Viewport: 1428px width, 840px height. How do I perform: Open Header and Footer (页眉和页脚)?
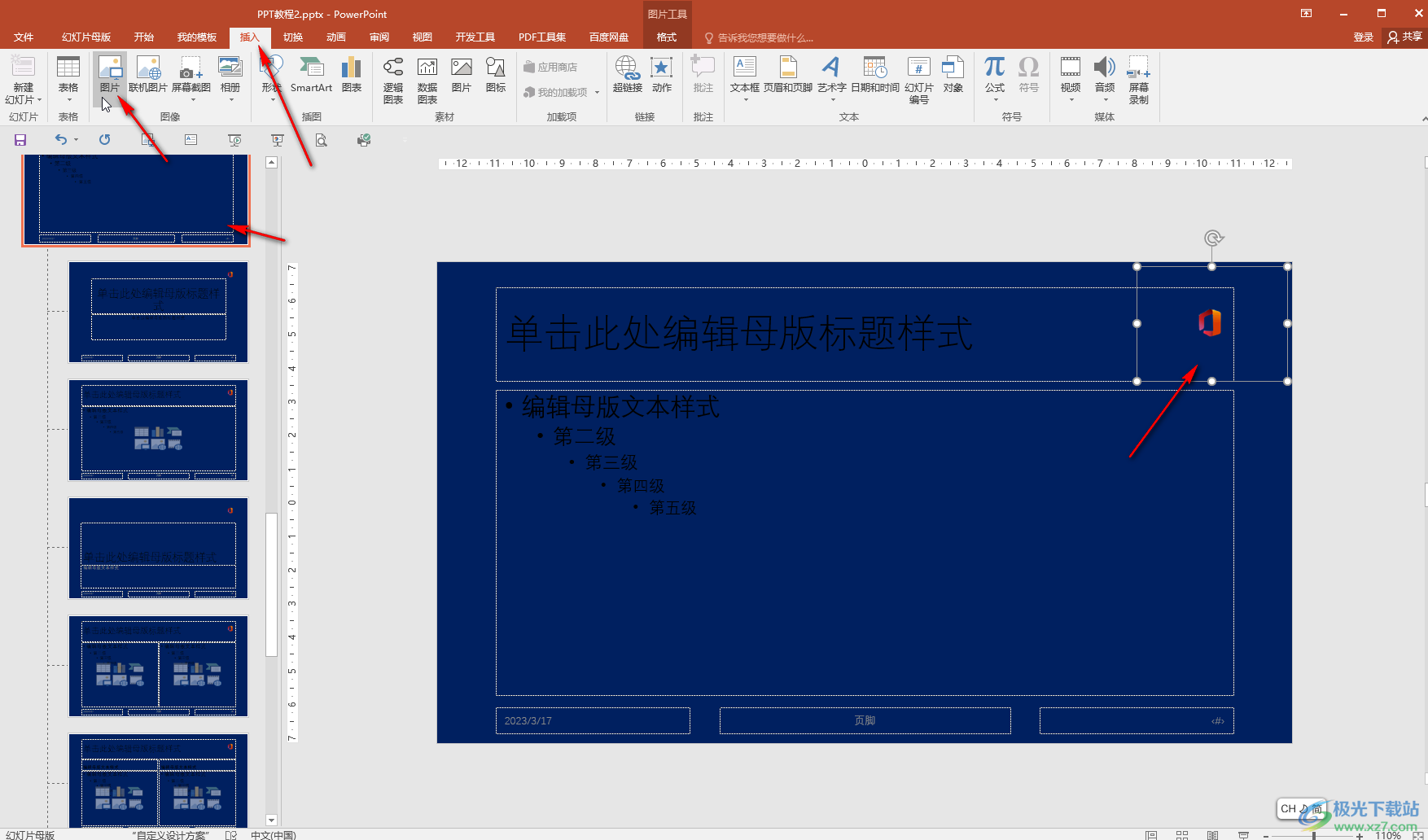point(788,75)
